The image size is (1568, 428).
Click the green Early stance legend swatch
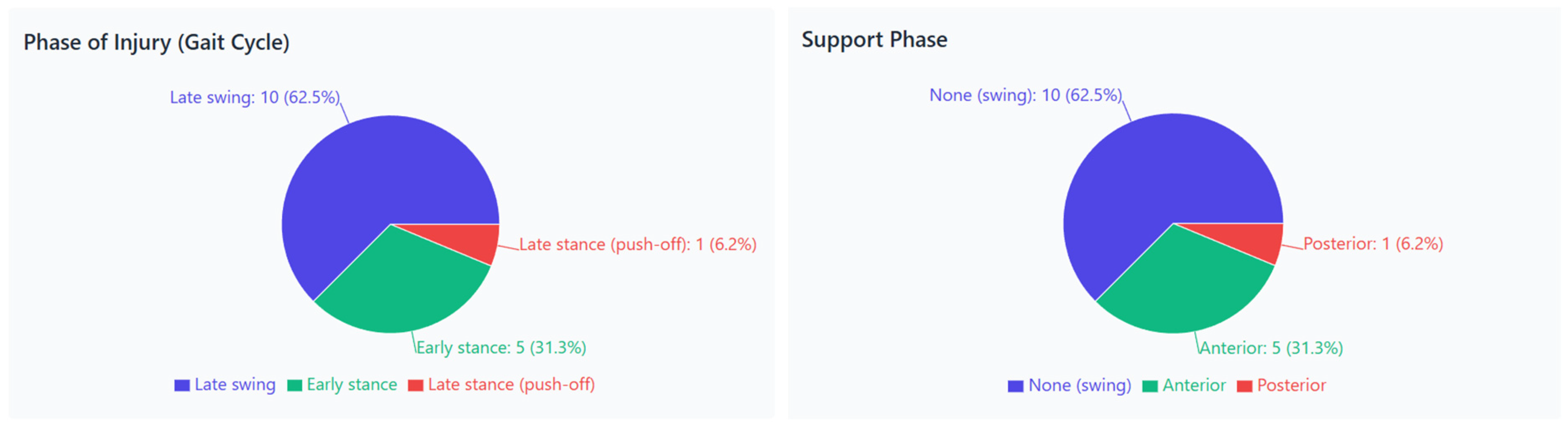pos(295,385)
